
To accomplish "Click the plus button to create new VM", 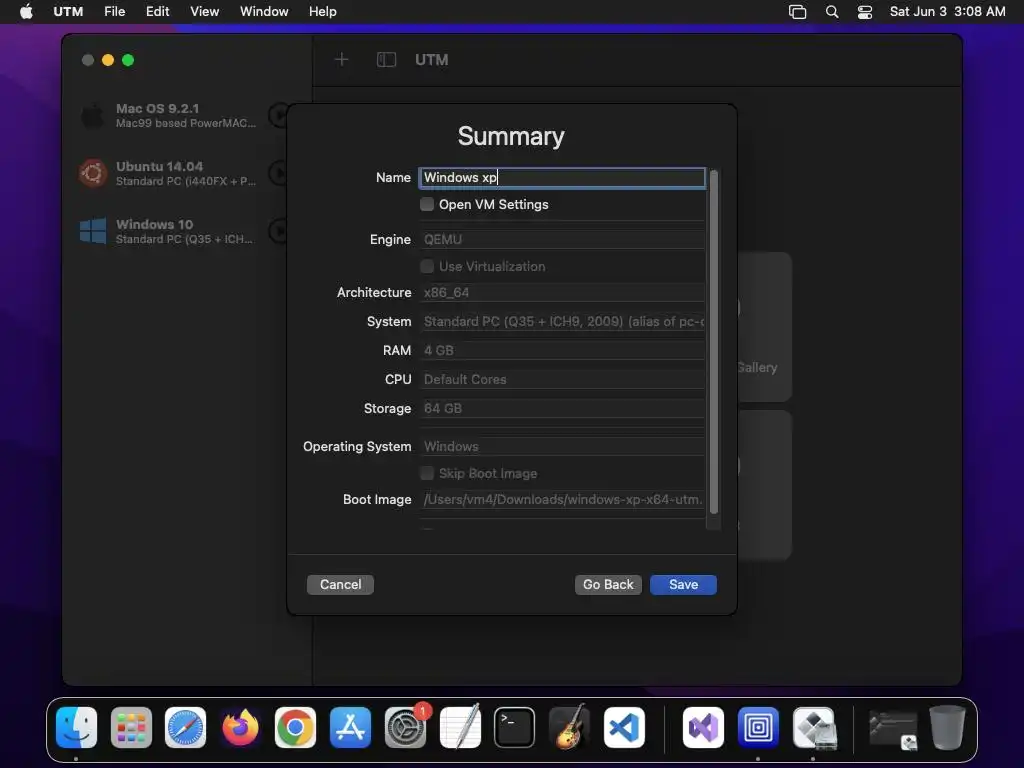I will [342, 59].
